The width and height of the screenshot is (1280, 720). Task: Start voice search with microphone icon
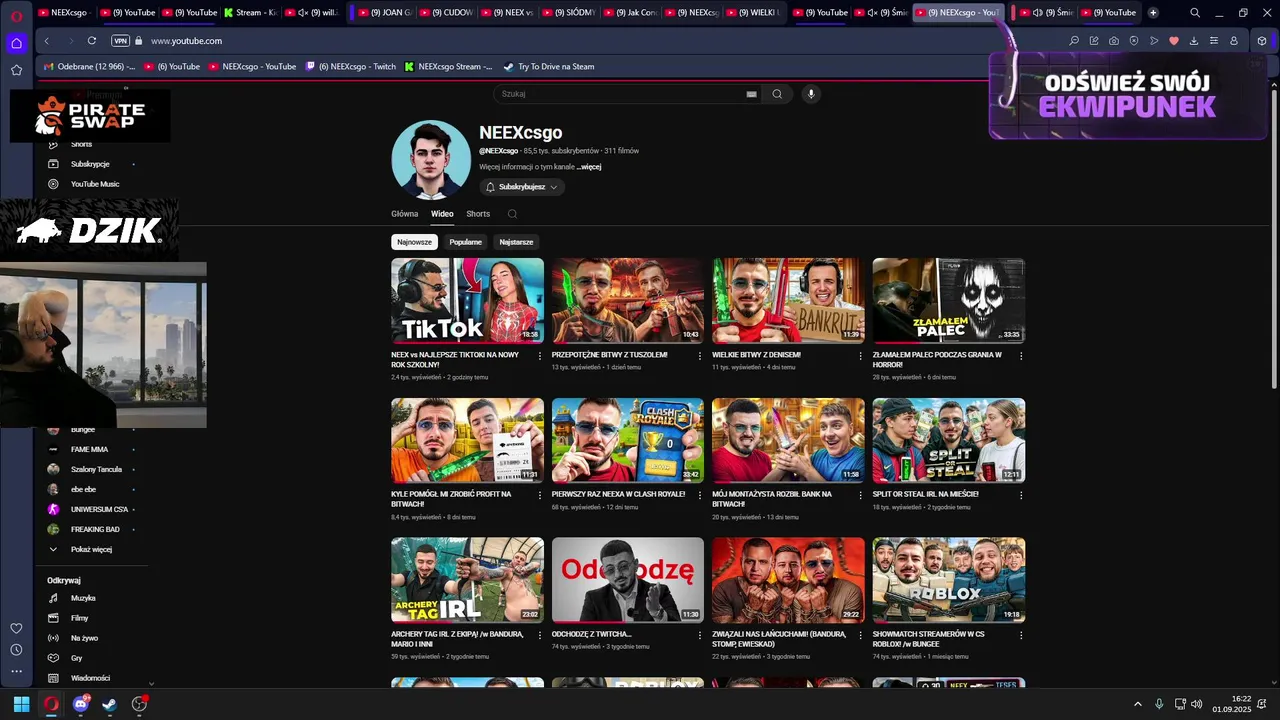point(811,94)
